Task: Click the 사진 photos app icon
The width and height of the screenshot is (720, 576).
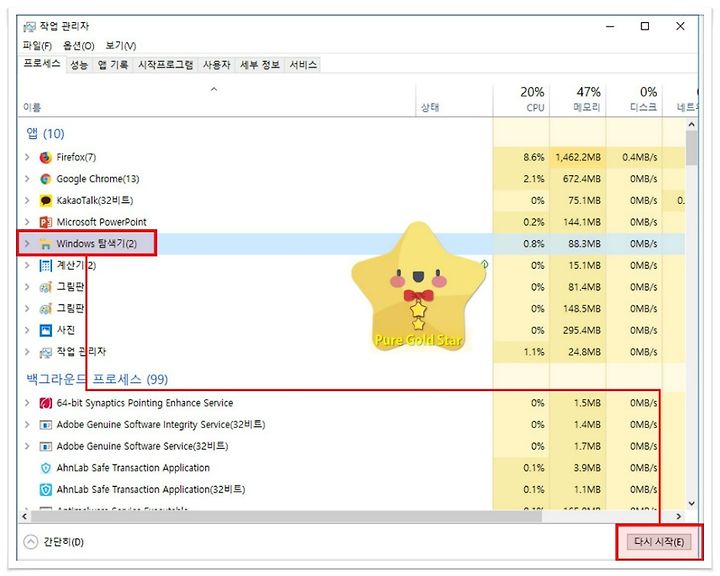Action: coord(45,330)
